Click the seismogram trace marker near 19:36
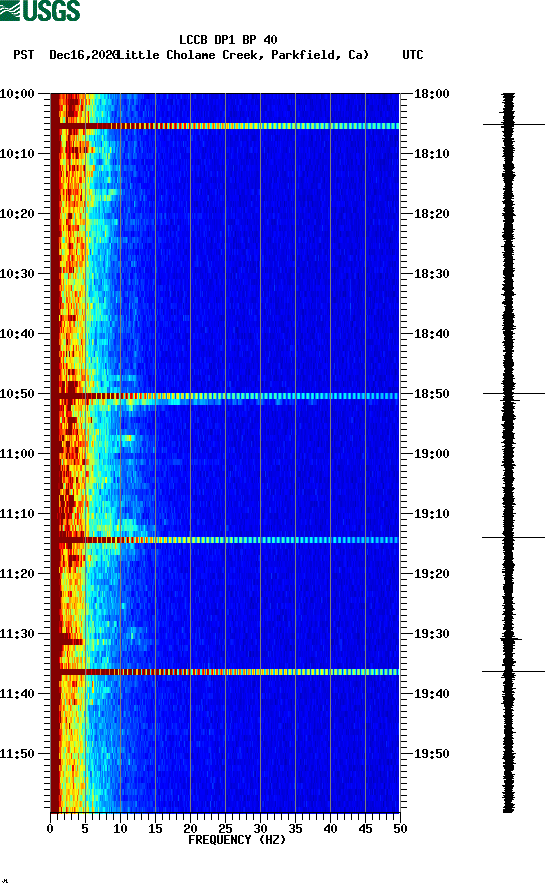This screenshot has height=892, width=552. point(513,671)
